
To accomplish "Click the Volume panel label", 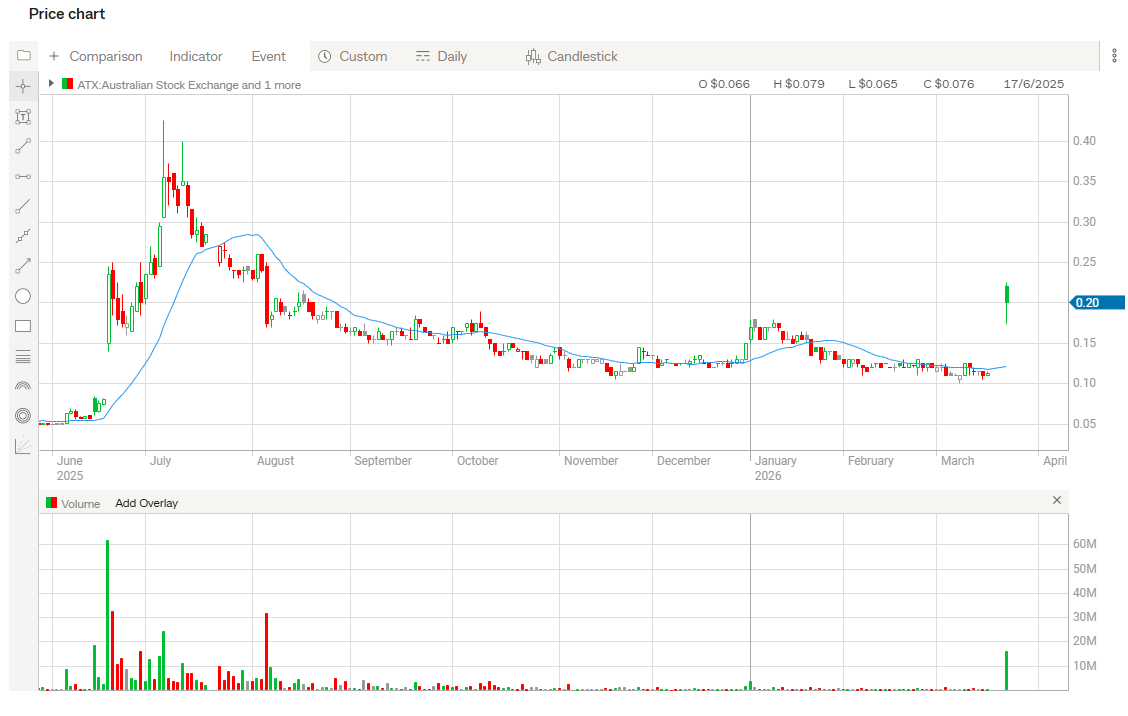I will coord(81,504).
